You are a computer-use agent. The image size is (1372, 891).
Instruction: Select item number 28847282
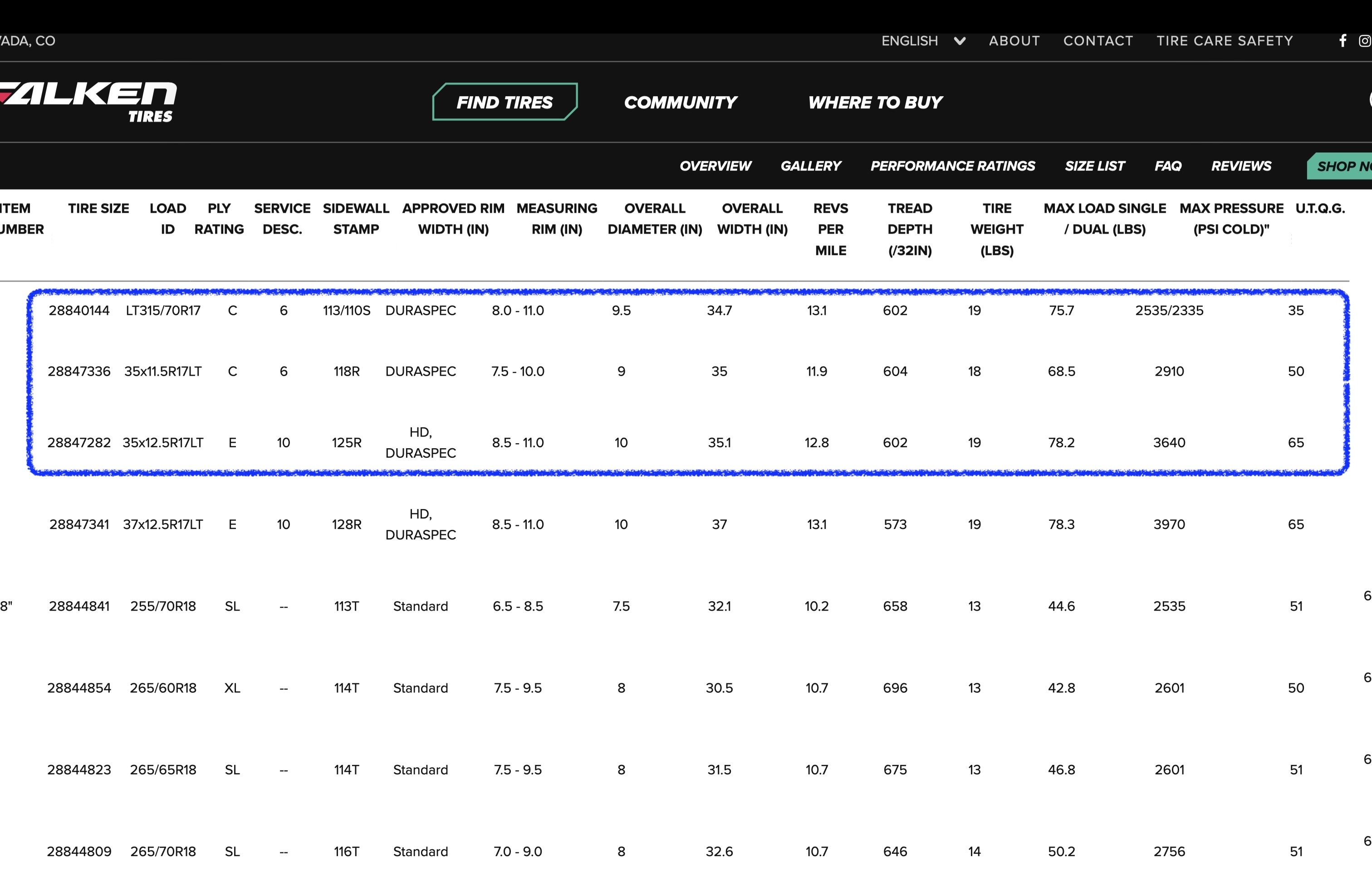click(79, 443)
